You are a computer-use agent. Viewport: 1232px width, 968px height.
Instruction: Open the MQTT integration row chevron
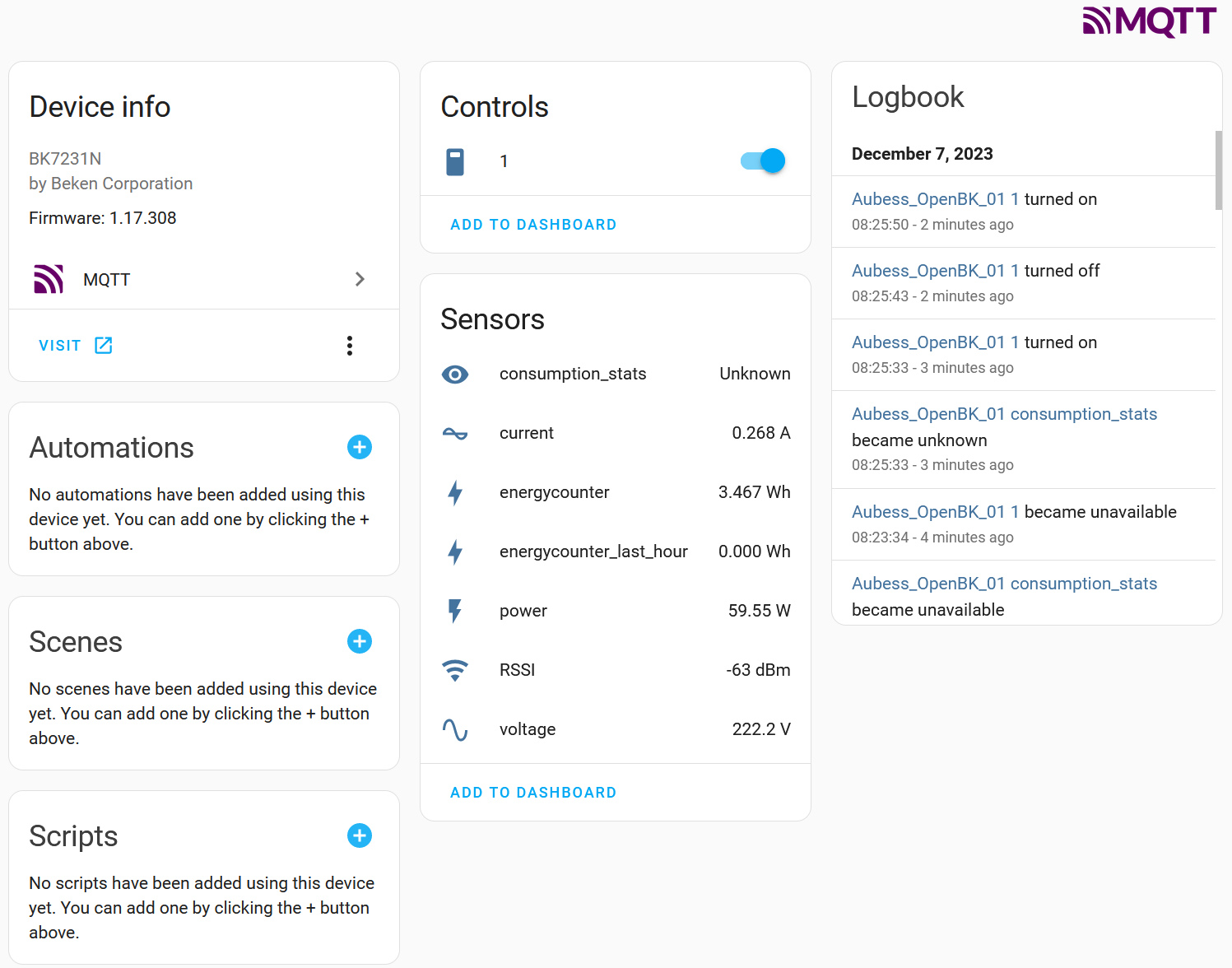(359, 280)
